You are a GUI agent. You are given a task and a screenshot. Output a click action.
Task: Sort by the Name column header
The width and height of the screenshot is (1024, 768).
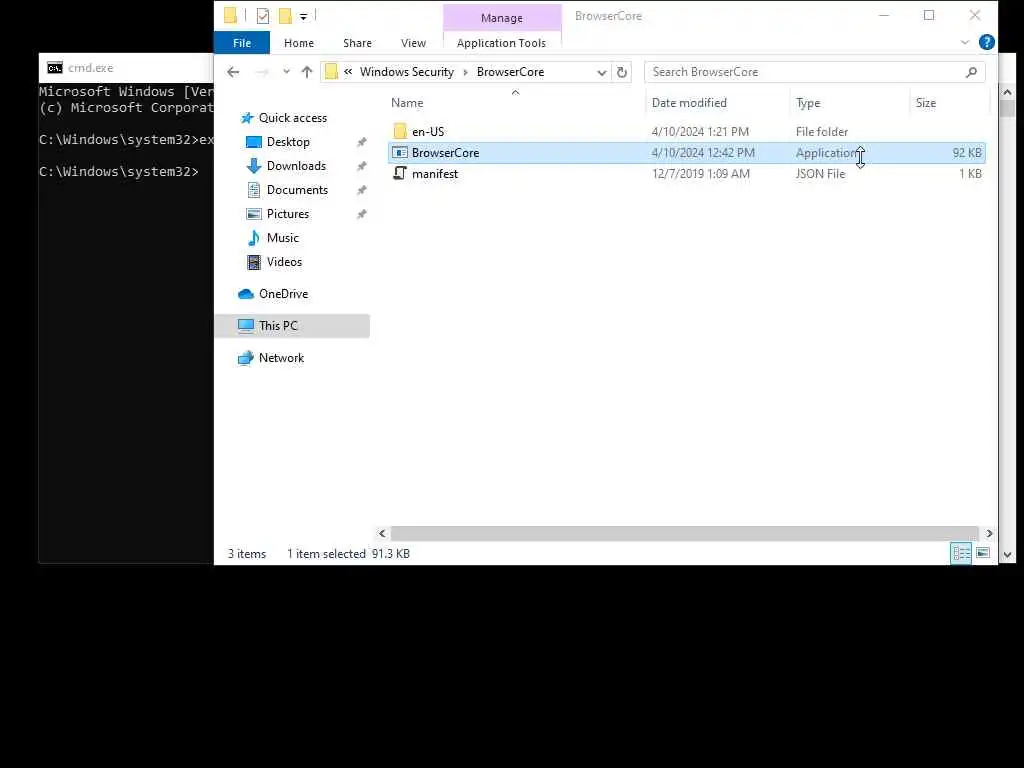(407, 103)
